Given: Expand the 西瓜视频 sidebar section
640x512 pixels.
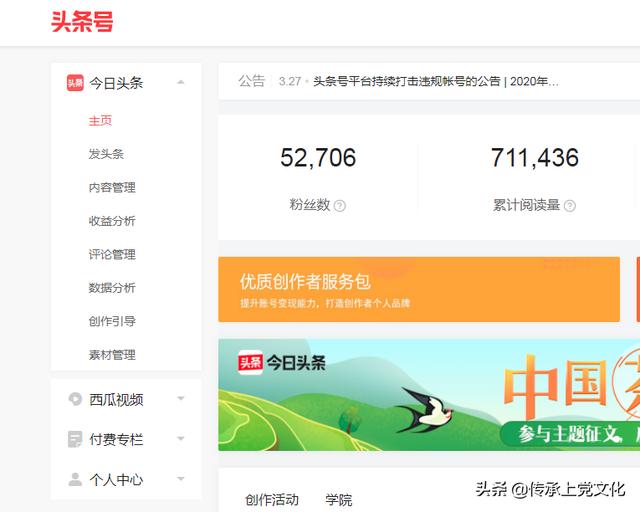Looking at the screenshot, I should tap(181, 398).
